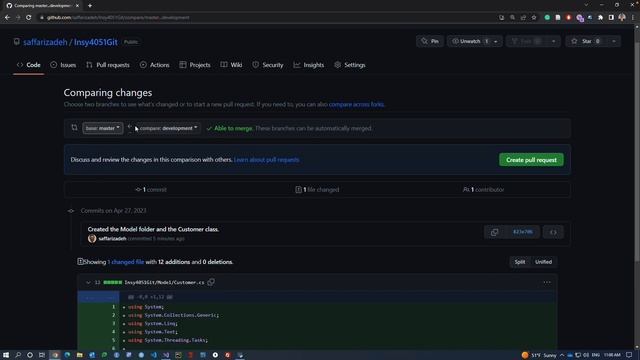Open File Explorer from taskbar
Screen dimensions: 640x360
coord(80,355)
